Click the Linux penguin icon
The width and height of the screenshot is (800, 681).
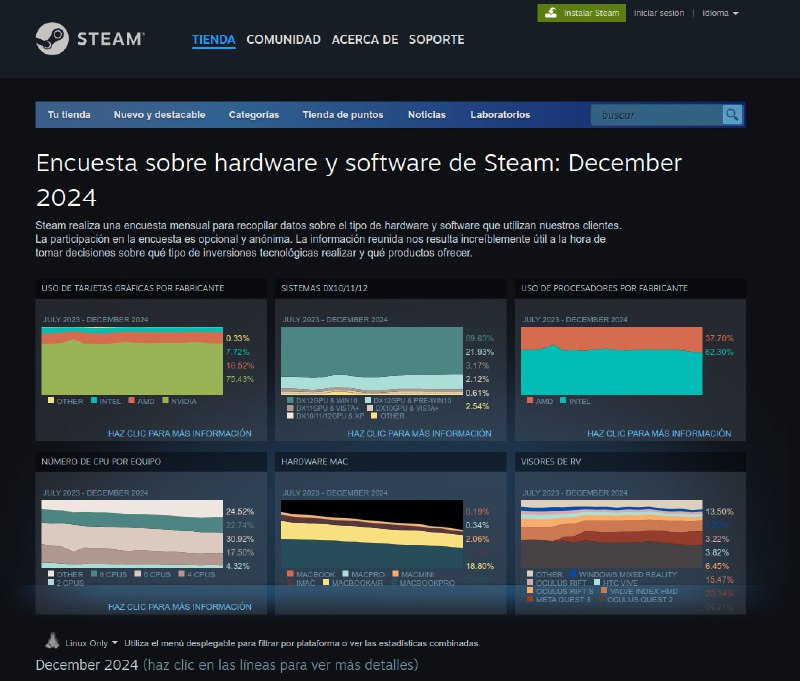point(52,641)
